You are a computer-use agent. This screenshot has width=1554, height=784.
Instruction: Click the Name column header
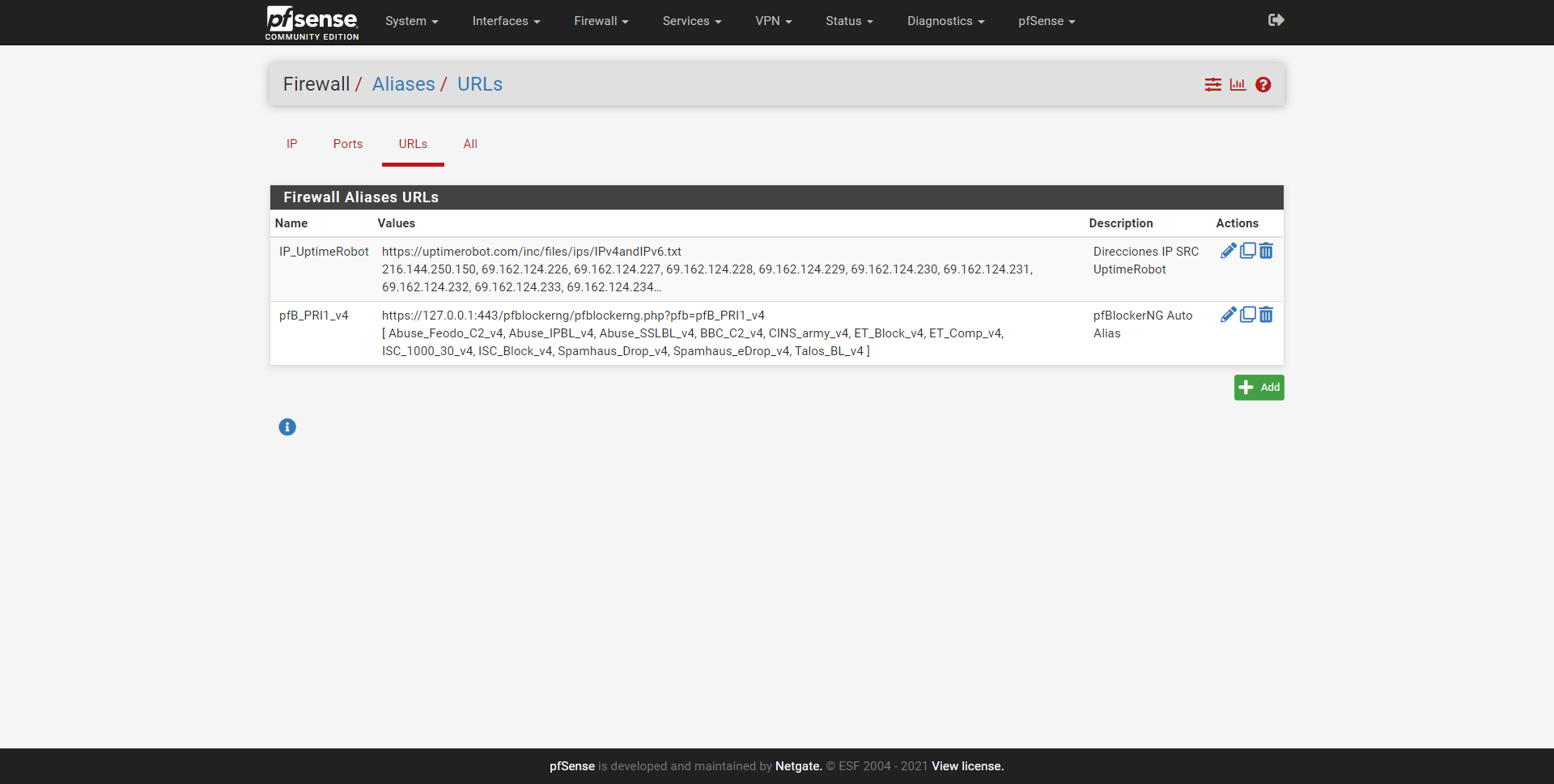point(291,223)
